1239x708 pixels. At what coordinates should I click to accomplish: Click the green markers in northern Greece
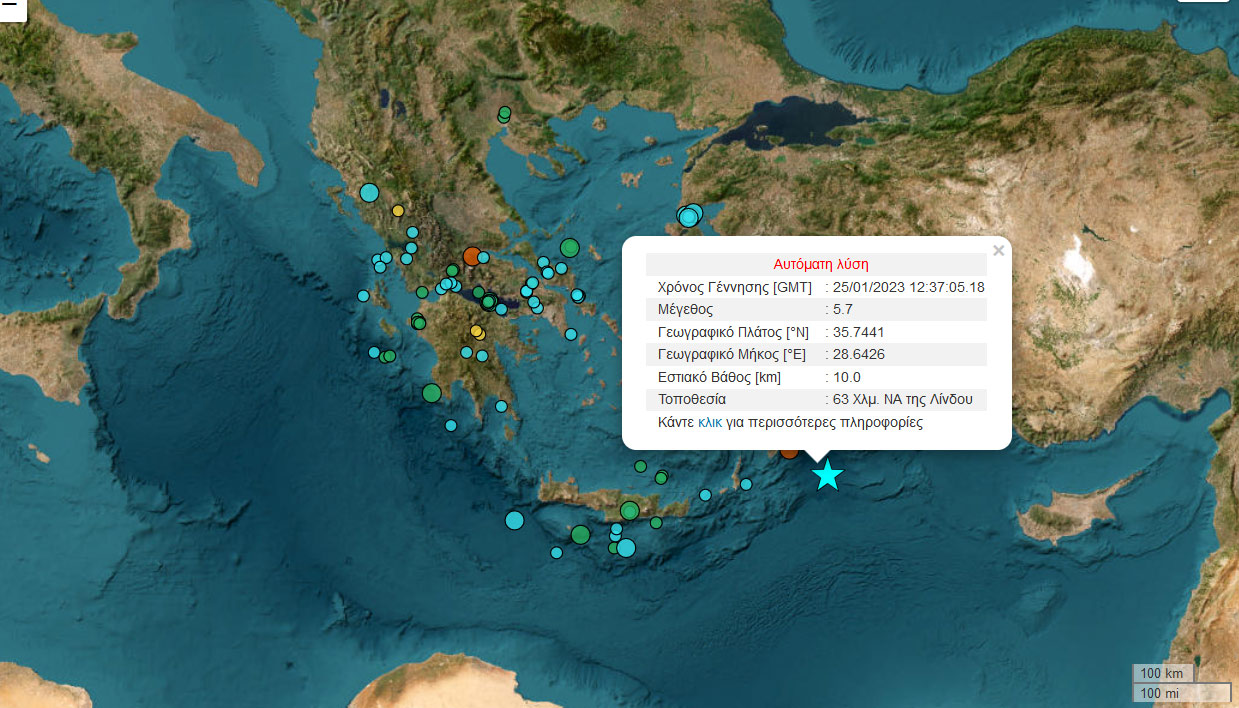(x=504, y=114)
